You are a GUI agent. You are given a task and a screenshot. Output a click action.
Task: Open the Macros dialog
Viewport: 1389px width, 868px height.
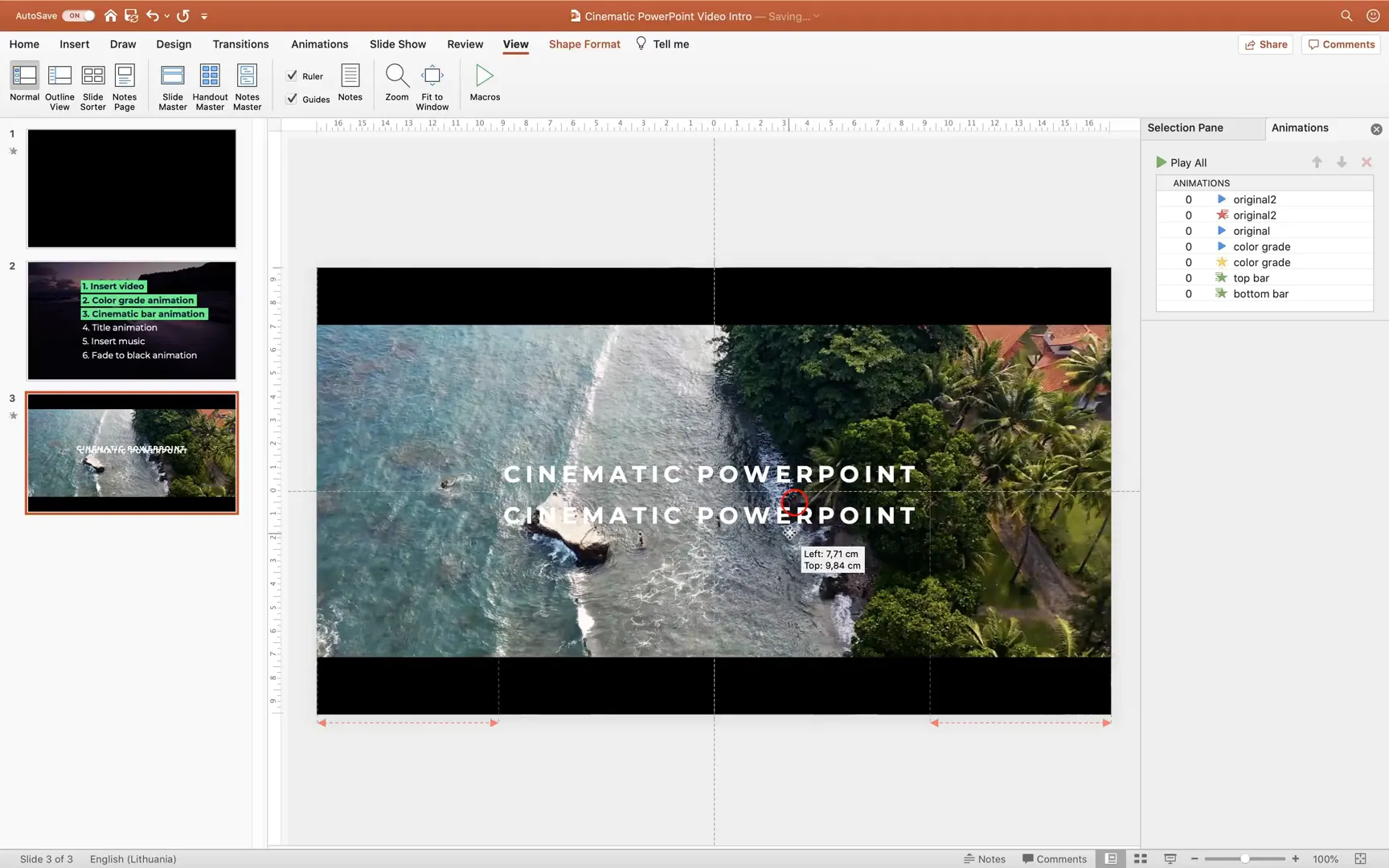484,80
